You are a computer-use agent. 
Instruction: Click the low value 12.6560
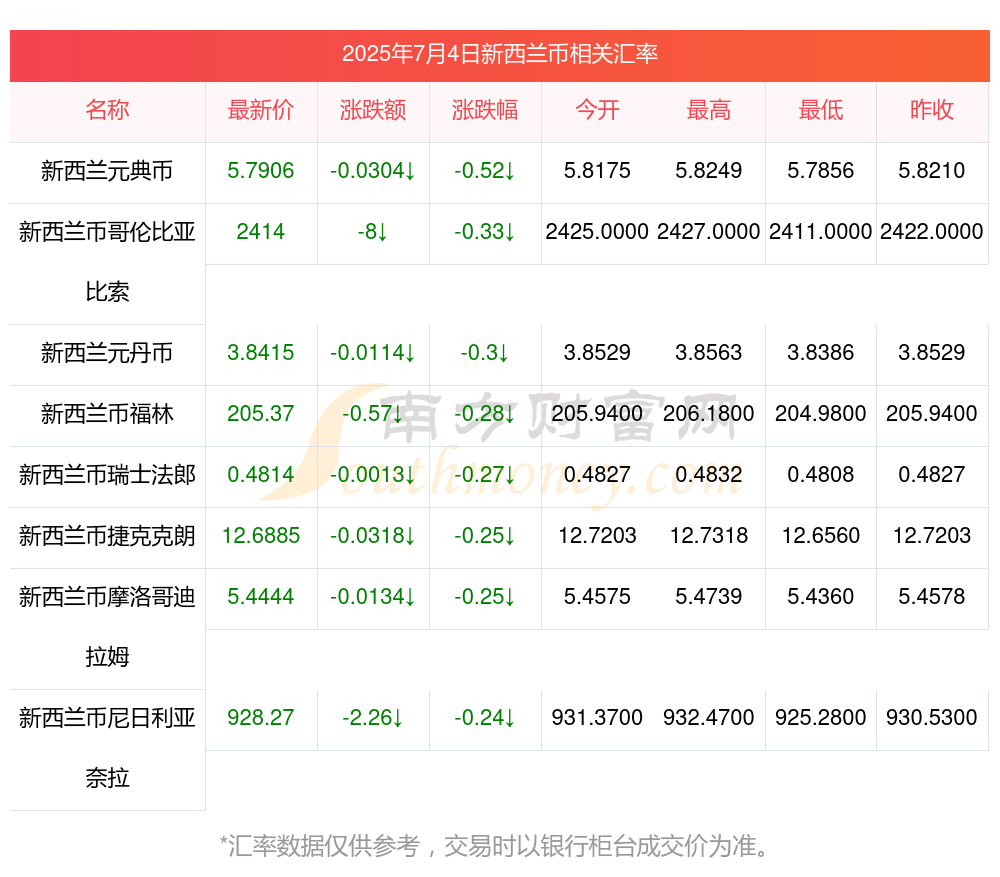pos(821,535)
